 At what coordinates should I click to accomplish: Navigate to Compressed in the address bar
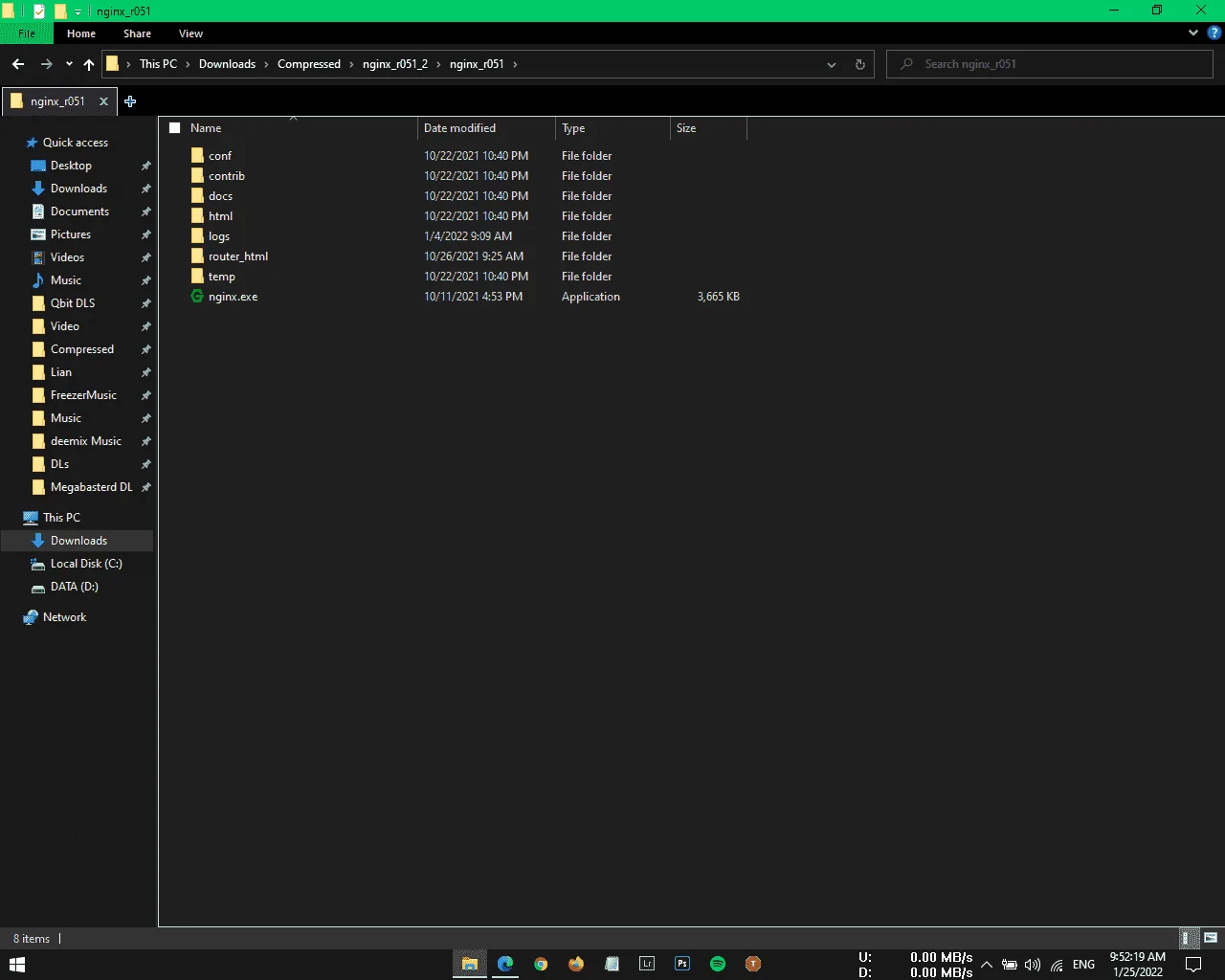point(309,64)
